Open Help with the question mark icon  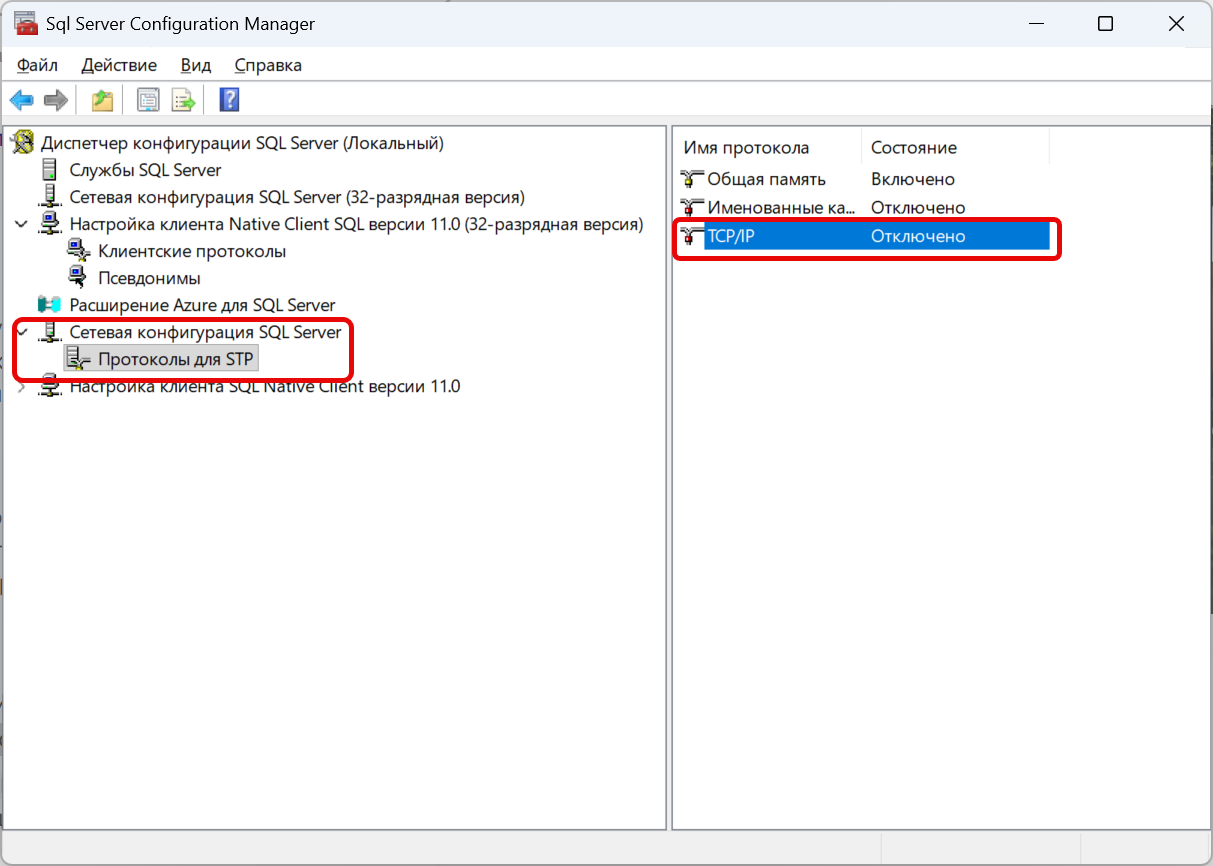230,100
